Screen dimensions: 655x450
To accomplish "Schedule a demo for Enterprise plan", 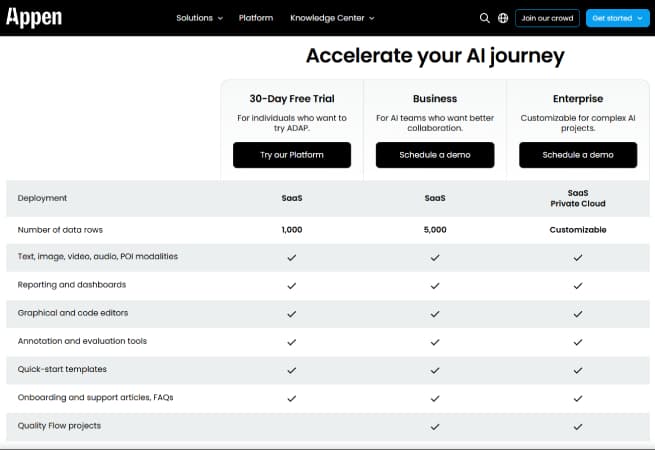I will point(578,155).
